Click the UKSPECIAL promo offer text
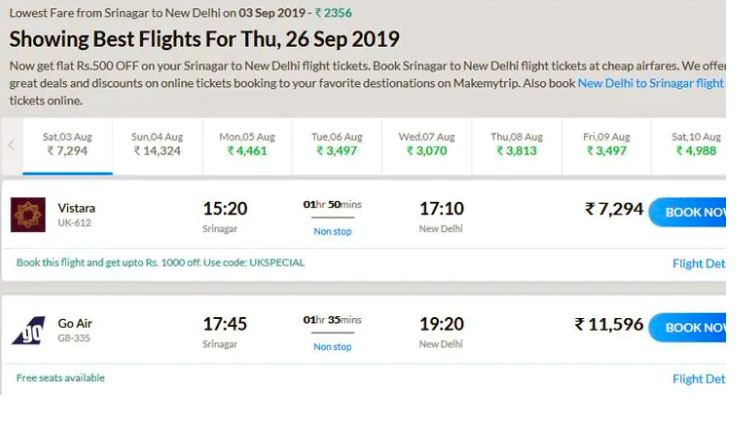The image size is (750, 426). 160,263
